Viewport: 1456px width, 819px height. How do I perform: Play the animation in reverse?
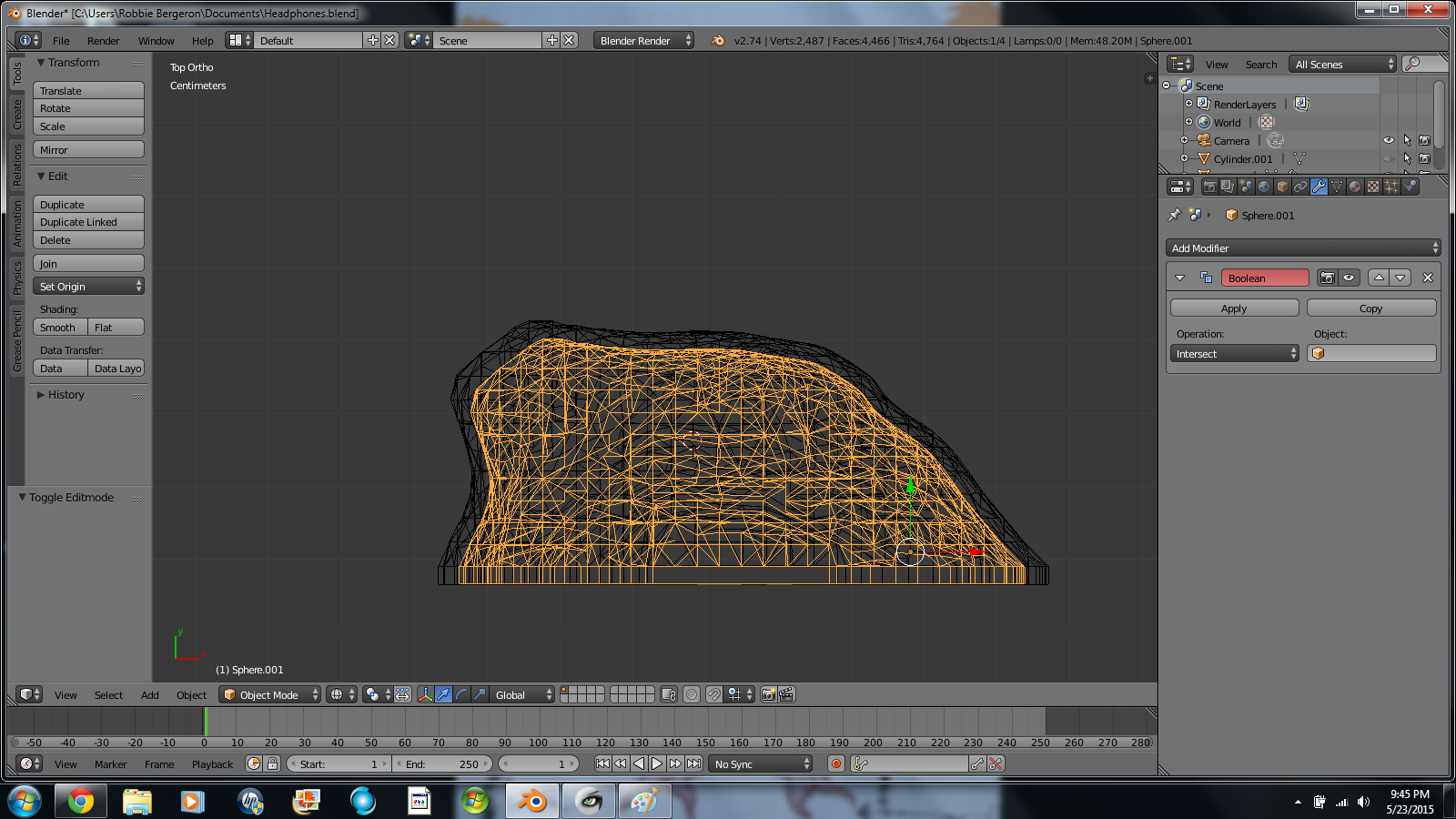pyautogui.click(x=639, y=763)
